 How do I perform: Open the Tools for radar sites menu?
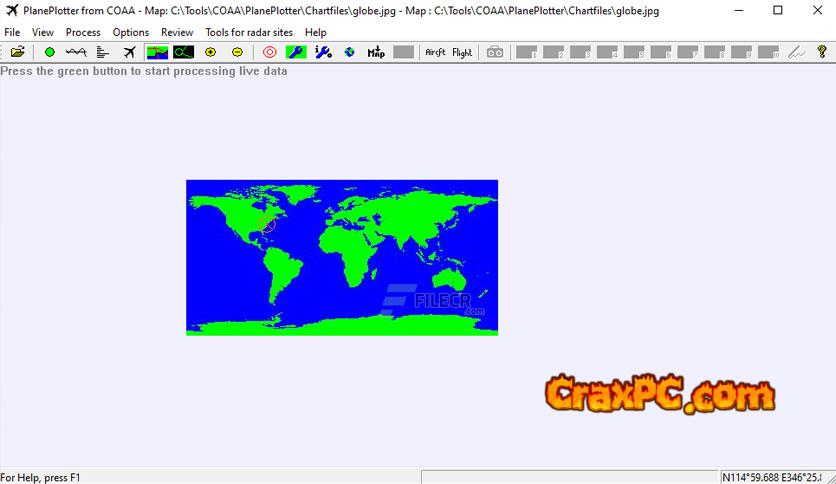click(249, 32)
